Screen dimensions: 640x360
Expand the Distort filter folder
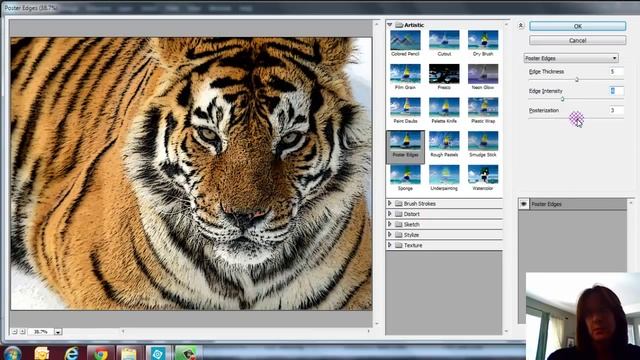390,214
